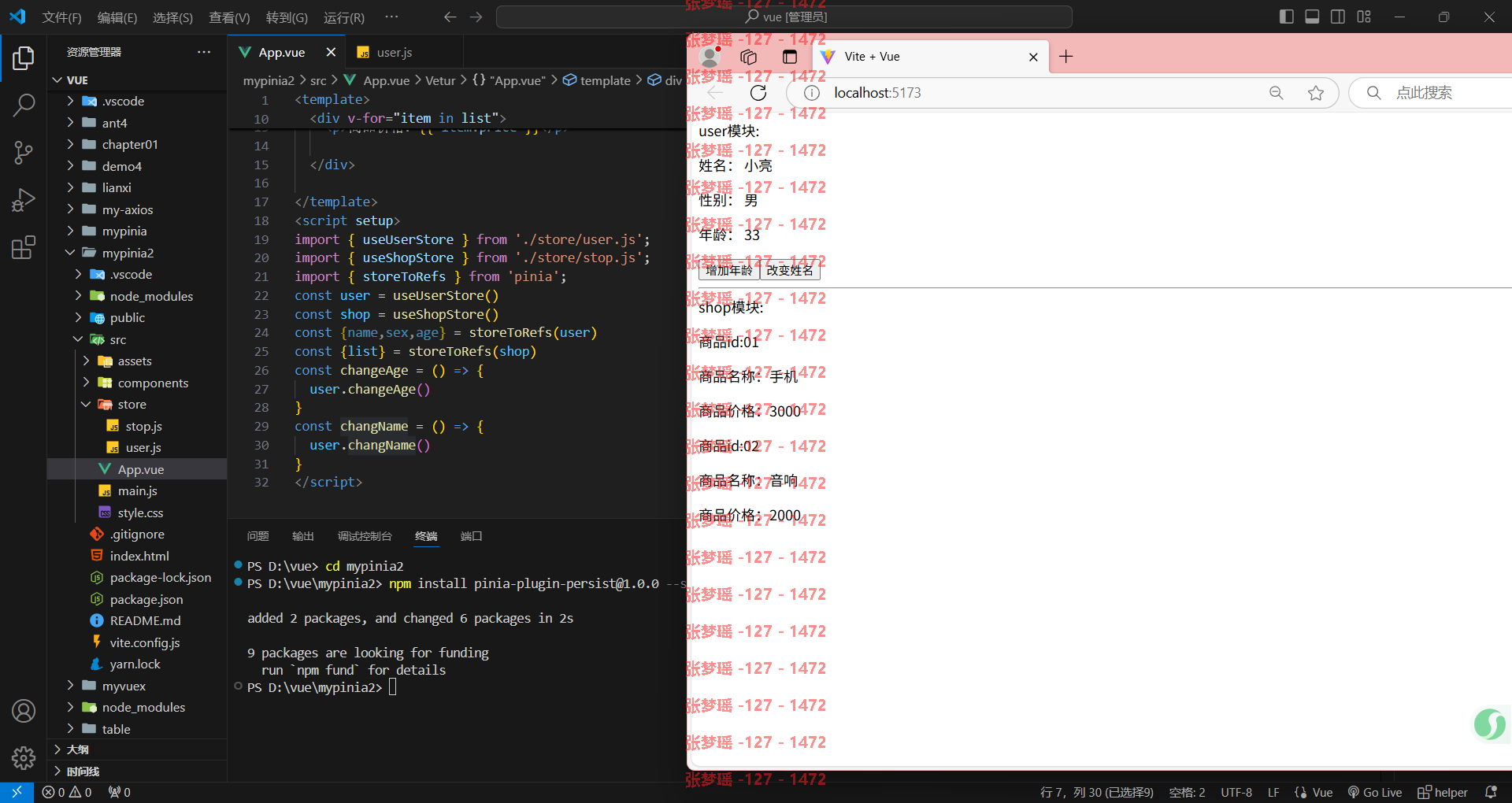Click the browser zoom magnifier icon
Screen dimensions: 1512x803
[1277, 93]
